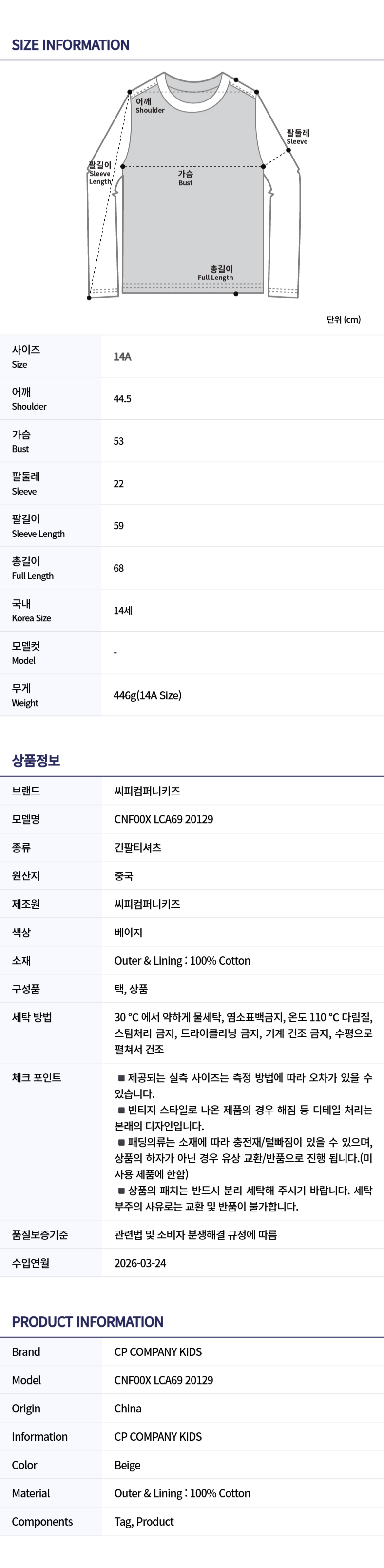The height and width of the screenshot is (1568, 384).
Task: Select the 14A size column header
Action: pyautogui.click(x=122, y=357)
